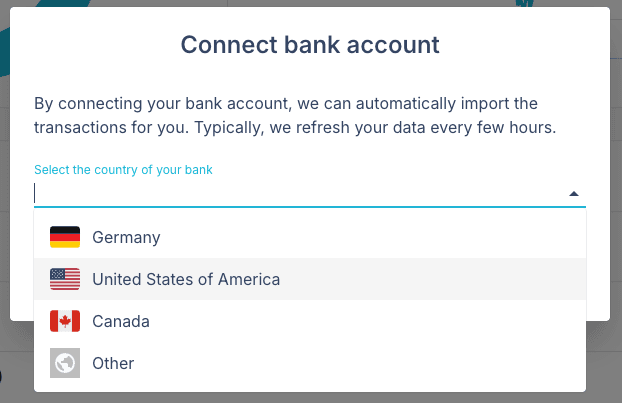
Task: Select the Canada maple leaf flag icon
Action: point(64,321)
